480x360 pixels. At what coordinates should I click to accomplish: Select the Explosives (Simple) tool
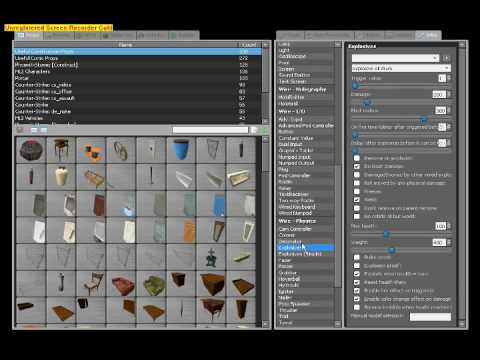pyautogui.click(x=305, y=254)
